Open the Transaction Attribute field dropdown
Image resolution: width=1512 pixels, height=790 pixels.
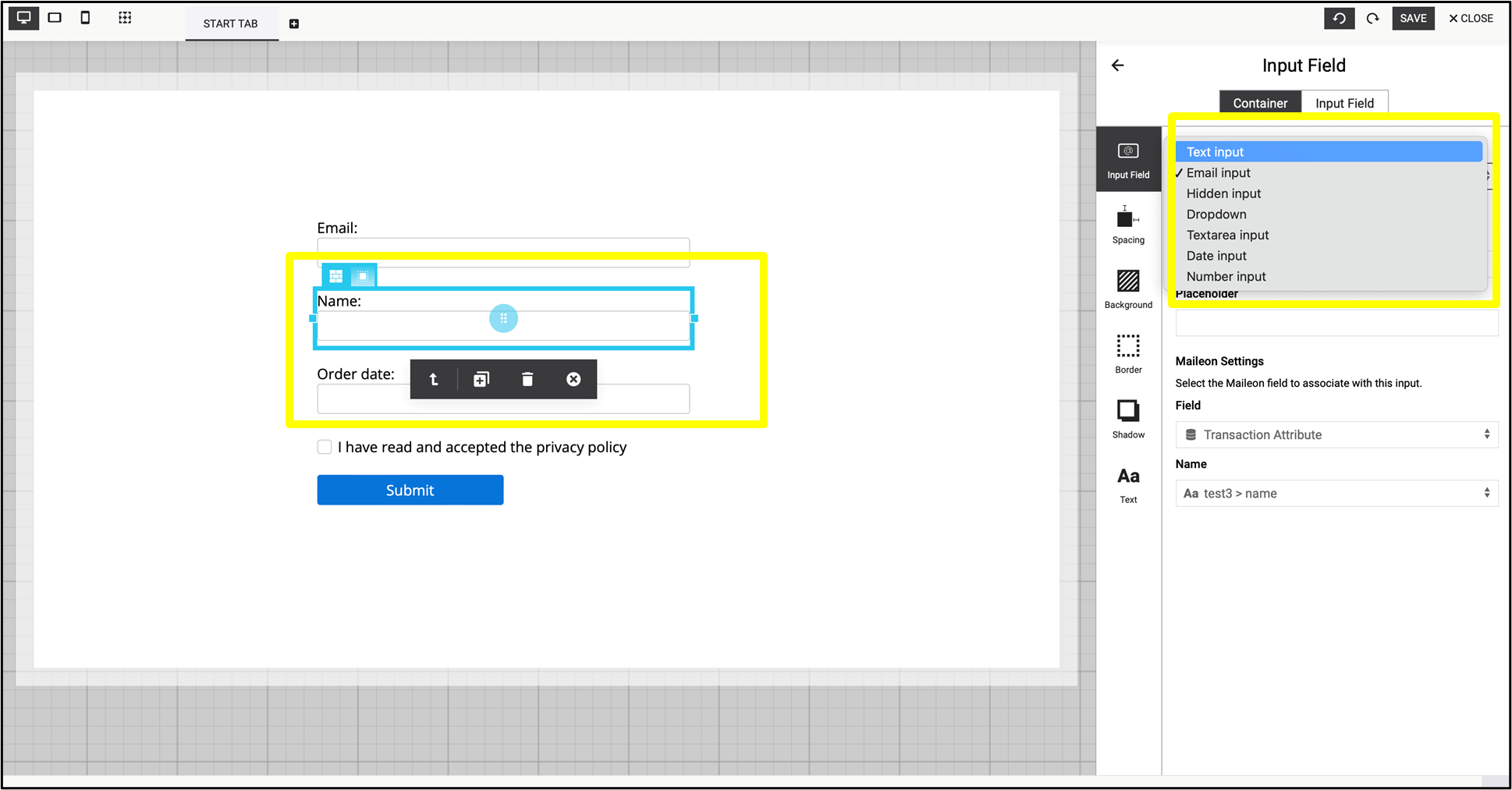point(1336,434)
